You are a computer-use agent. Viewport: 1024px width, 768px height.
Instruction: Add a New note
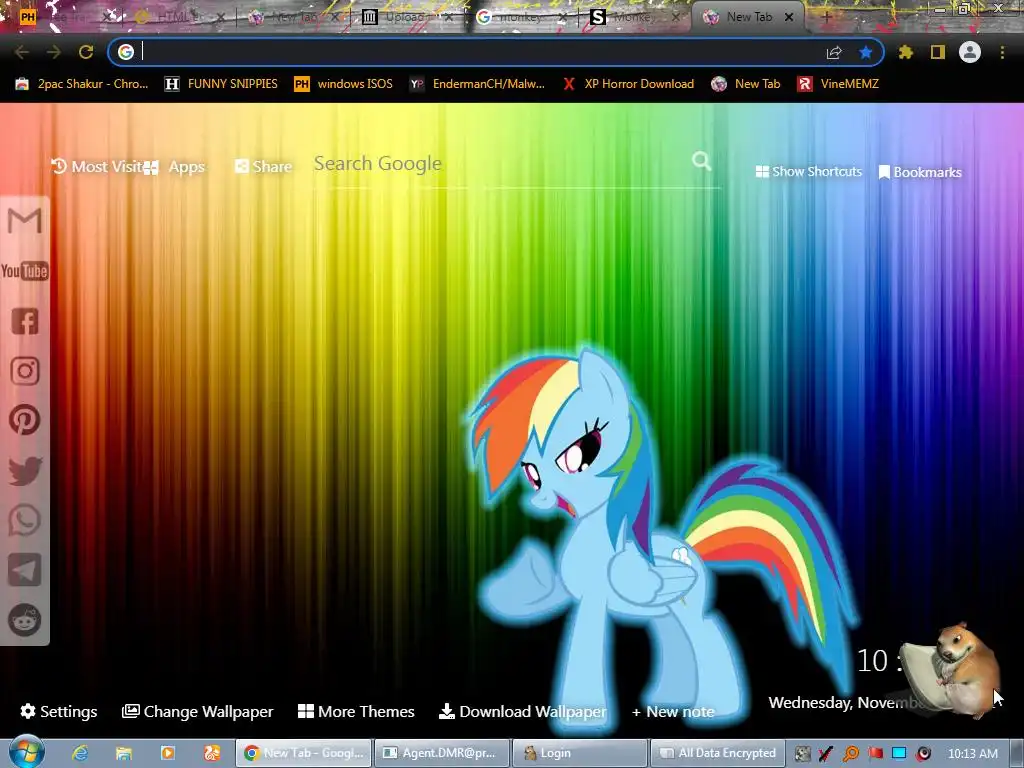click(x=673, y=712)
